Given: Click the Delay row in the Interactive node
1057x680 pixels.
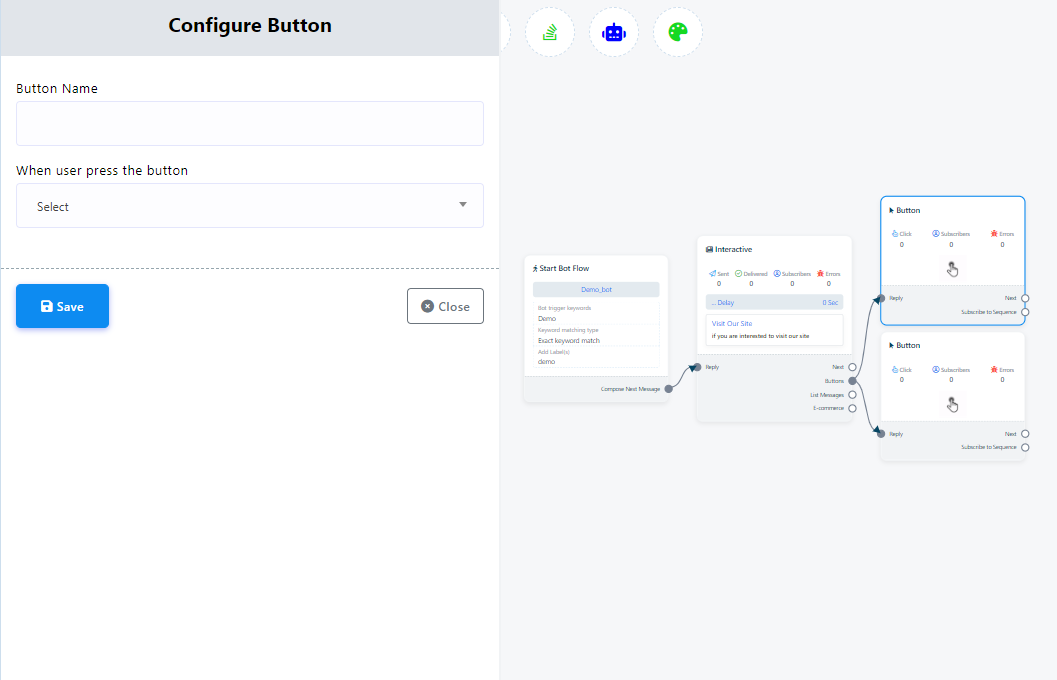Looking at the screenshot, I should point(774,302).
